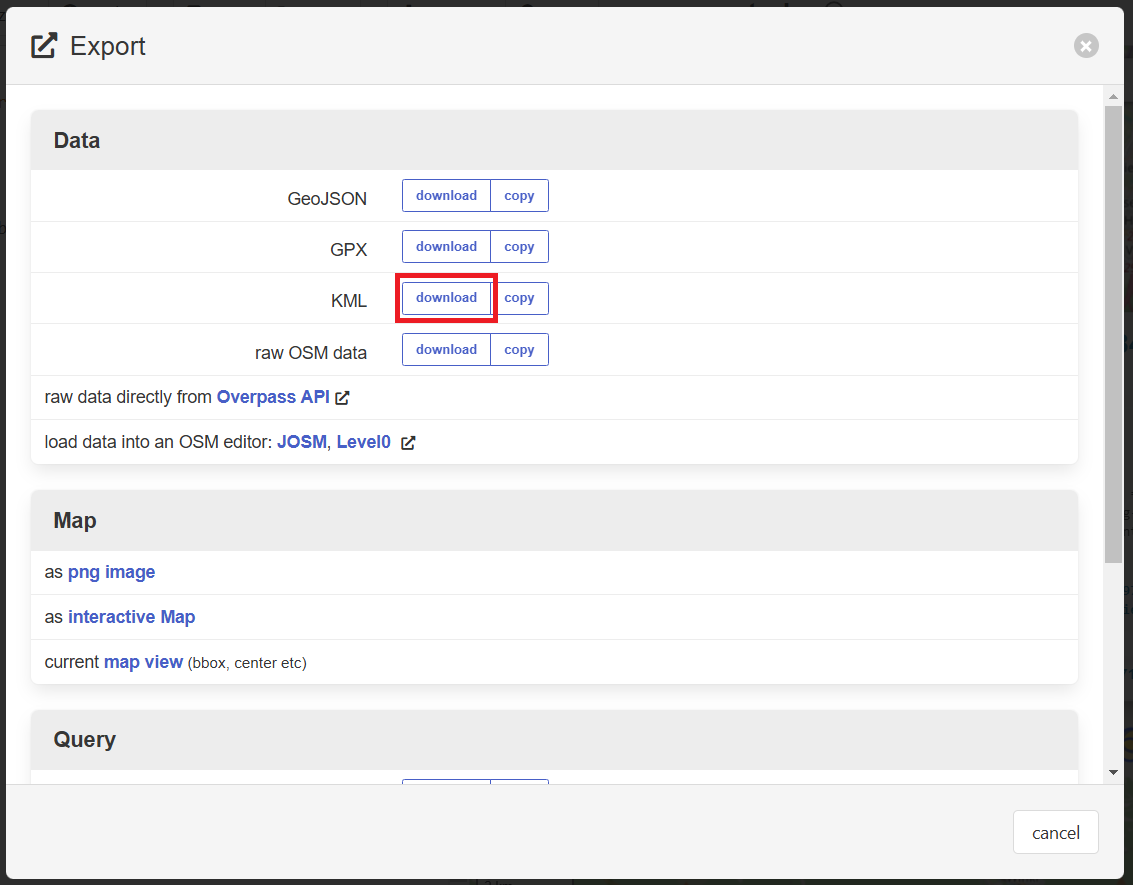Export map as png image
The width and height of the screenshot is (1133, 885).
pos(111,572)
